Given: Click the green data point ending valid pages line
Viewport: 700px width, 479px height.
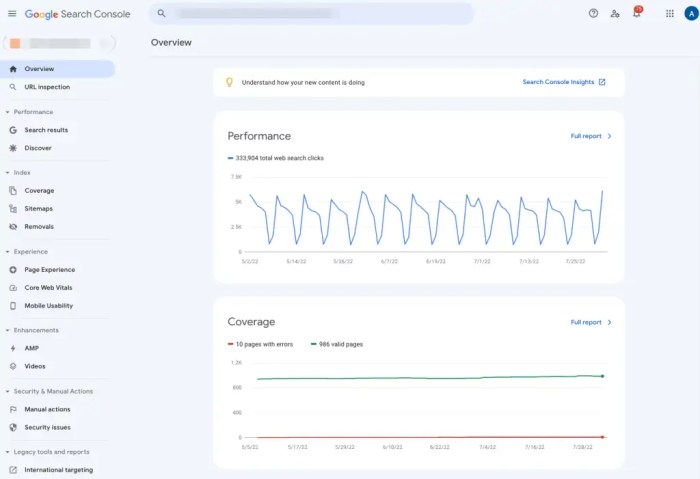Looking at the screenshot, I should pos(602,376).
